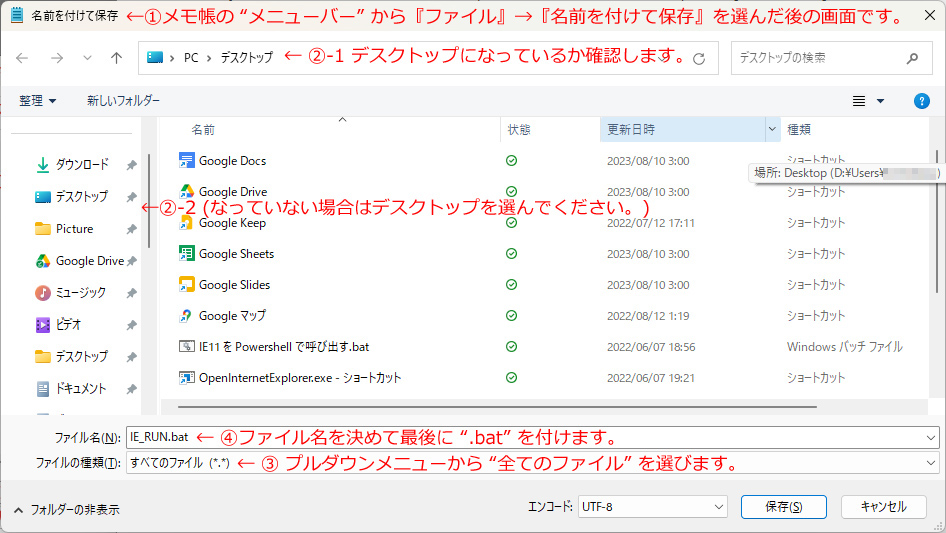Select the Google Slides shortcut icon
The image size is (946, 533).
[x=186, y=284]
